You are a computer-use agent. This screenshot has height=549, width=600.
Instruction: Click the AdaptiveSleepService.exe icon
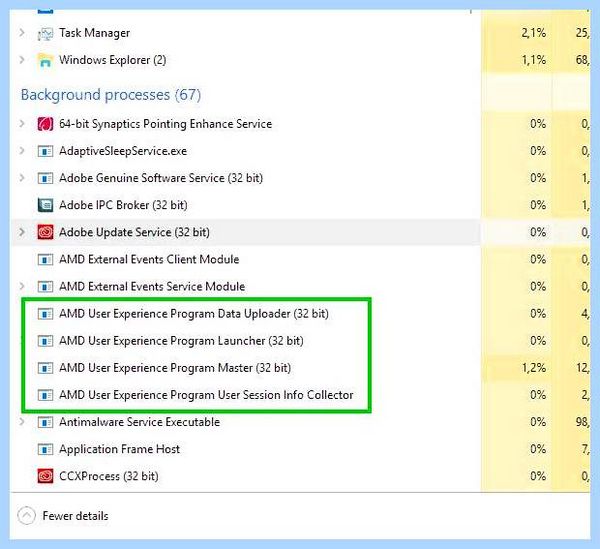[x=45, y=151]
